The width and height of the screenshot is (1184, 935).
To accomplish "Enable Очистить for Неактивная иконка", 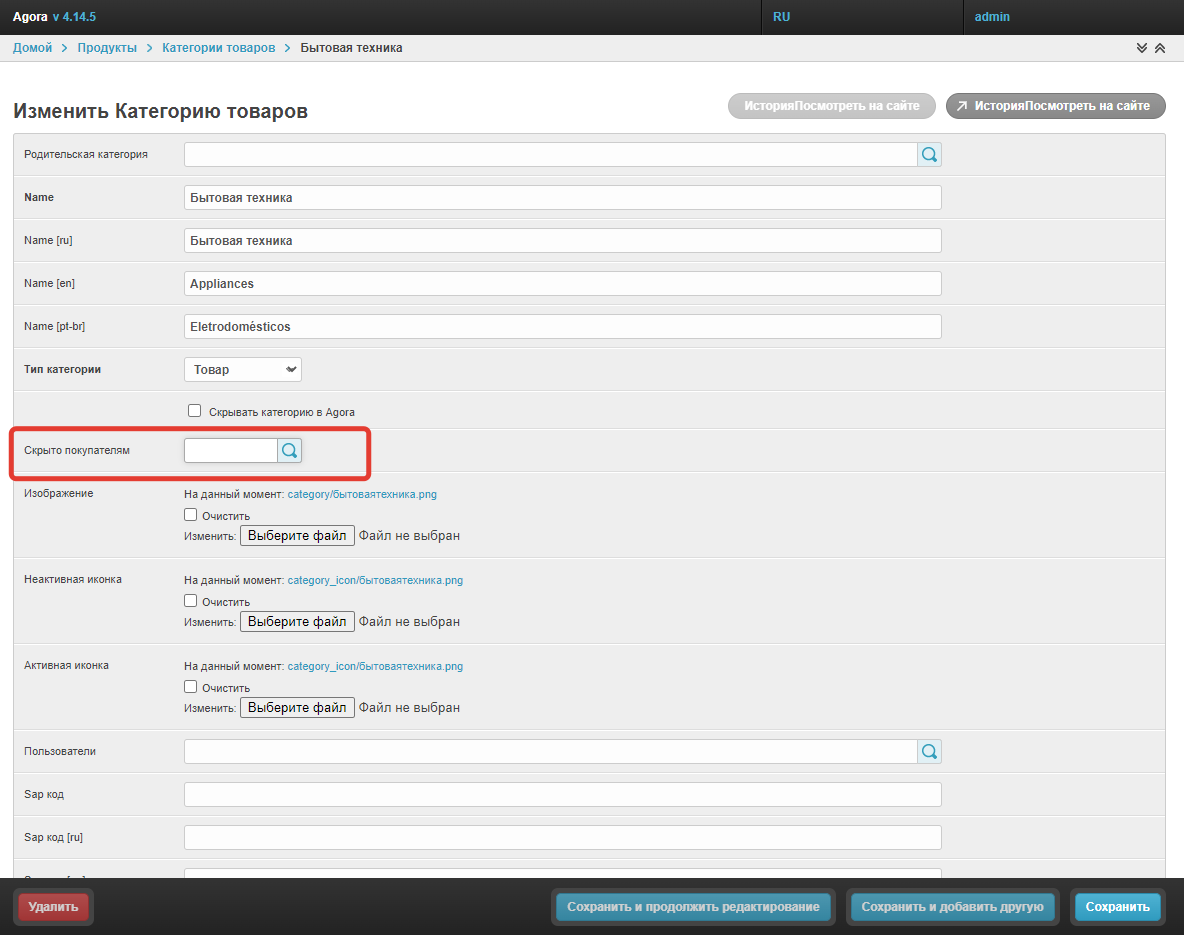I will (x=191, y=601).
